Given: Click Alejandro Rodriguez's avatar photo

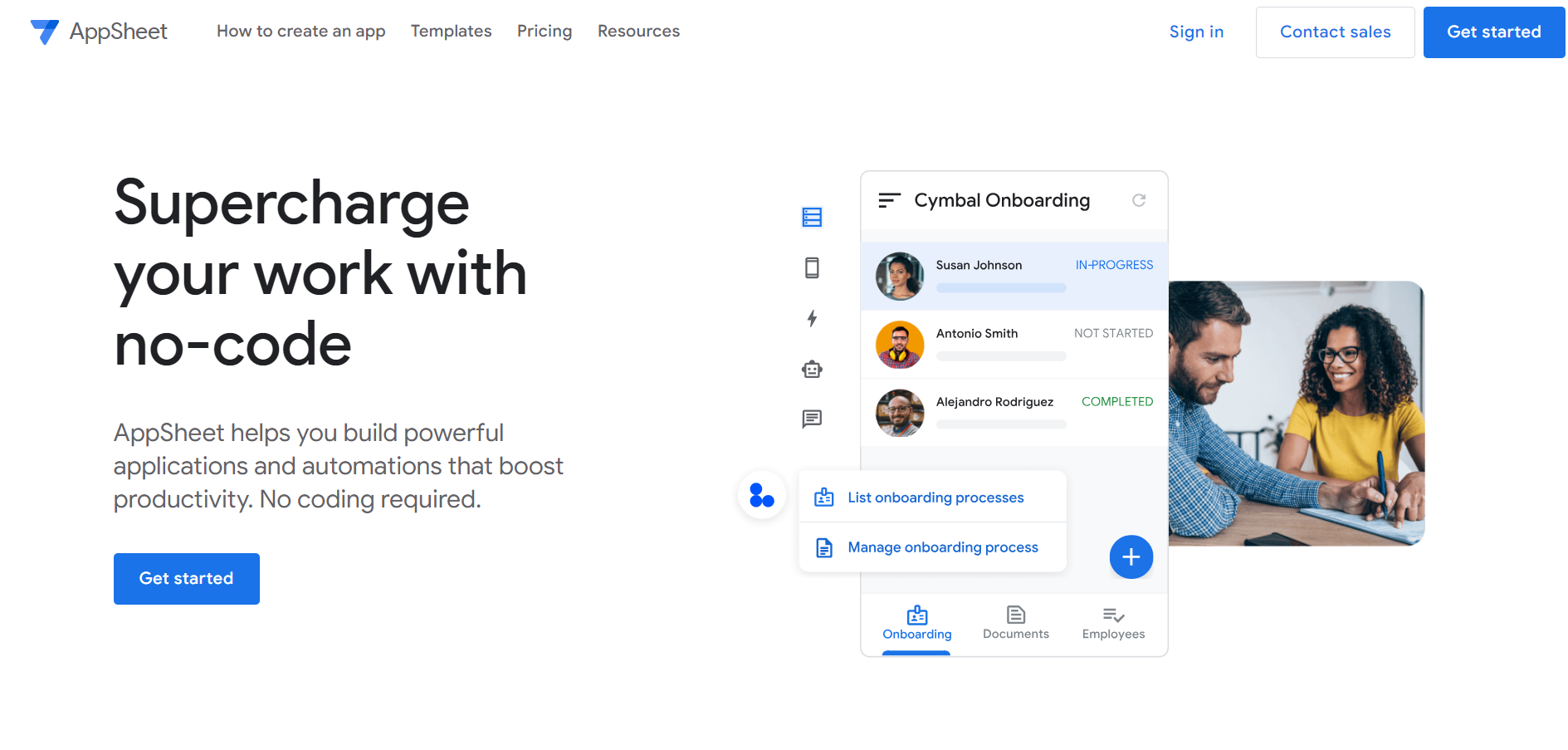Looking at the screenshot, I should [900, 413].
